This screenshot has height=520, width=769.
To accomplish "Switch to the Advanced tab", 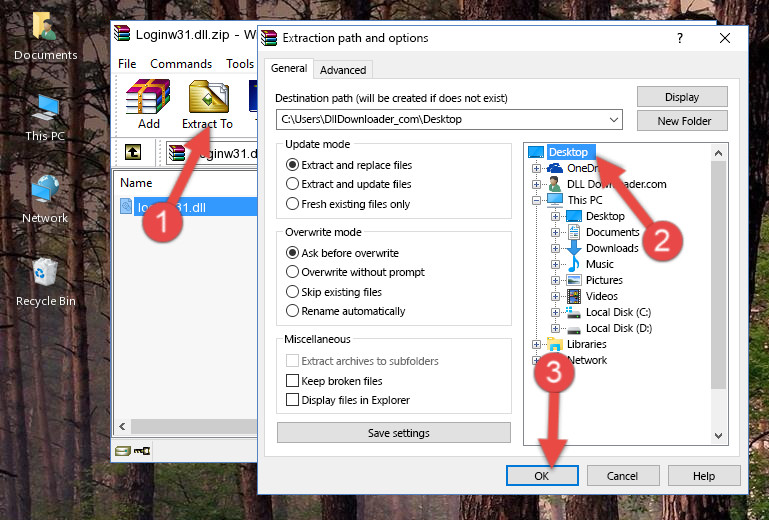I will 343,70.
